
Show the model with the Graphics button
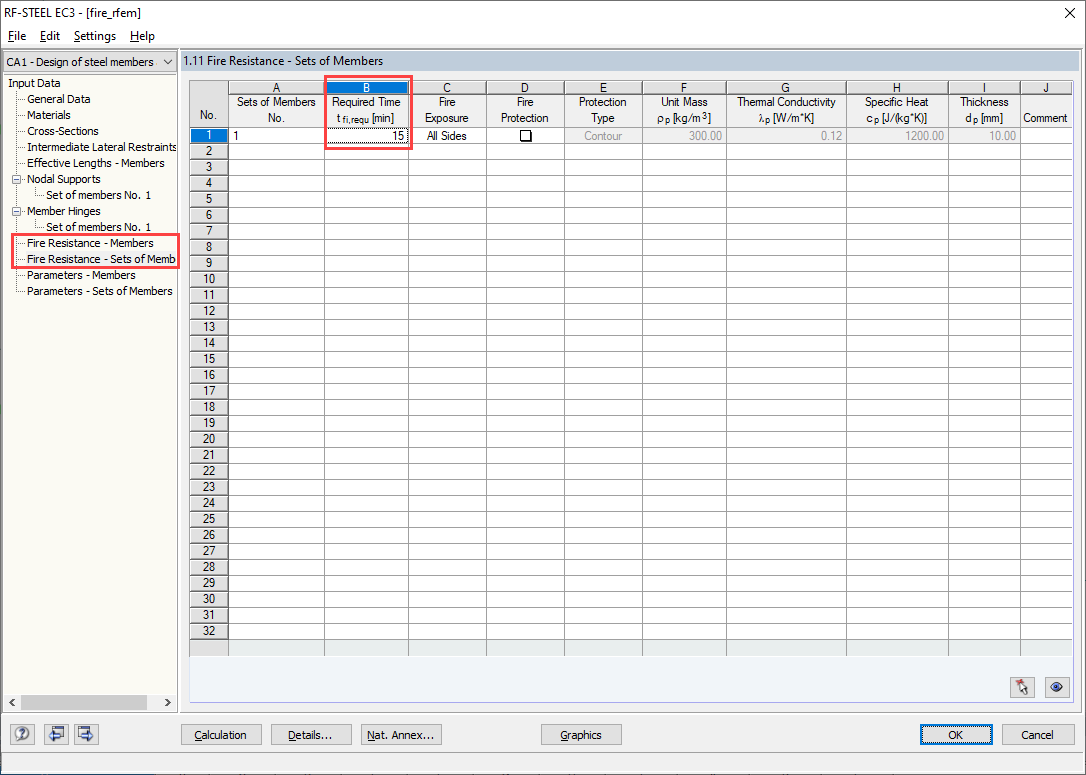(581, 734)
